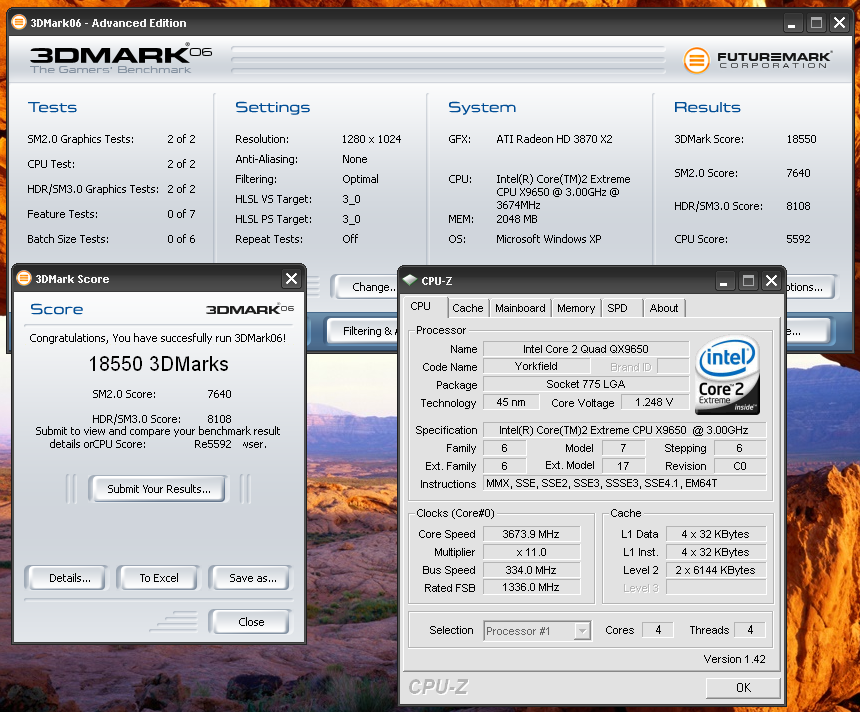Click the Technology value 45 nm
The width and height of the screenshot is (860, 712).
pyautogui.click(x=511, y=402)
